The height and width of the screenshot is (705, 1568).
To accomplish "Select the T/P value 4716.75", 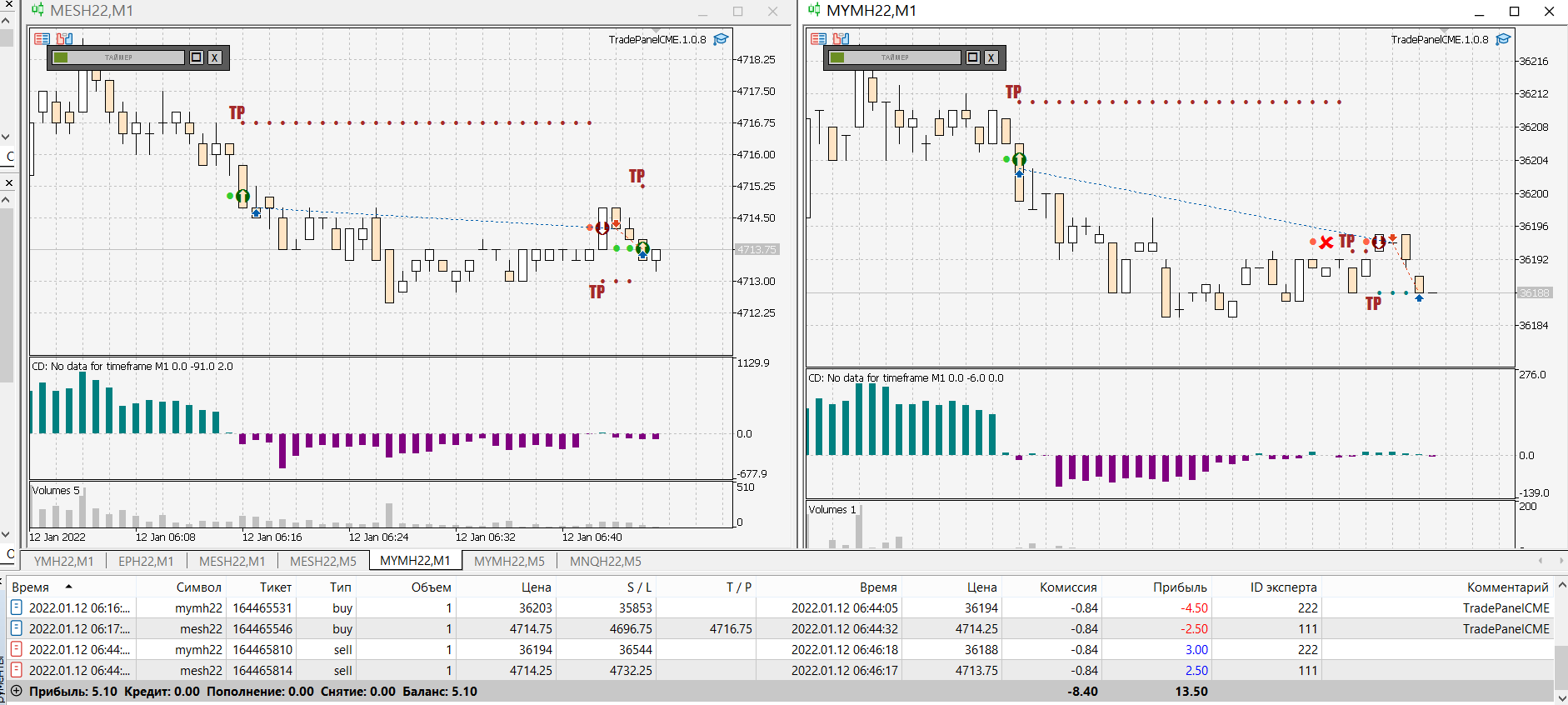I will tap(731, 628).
